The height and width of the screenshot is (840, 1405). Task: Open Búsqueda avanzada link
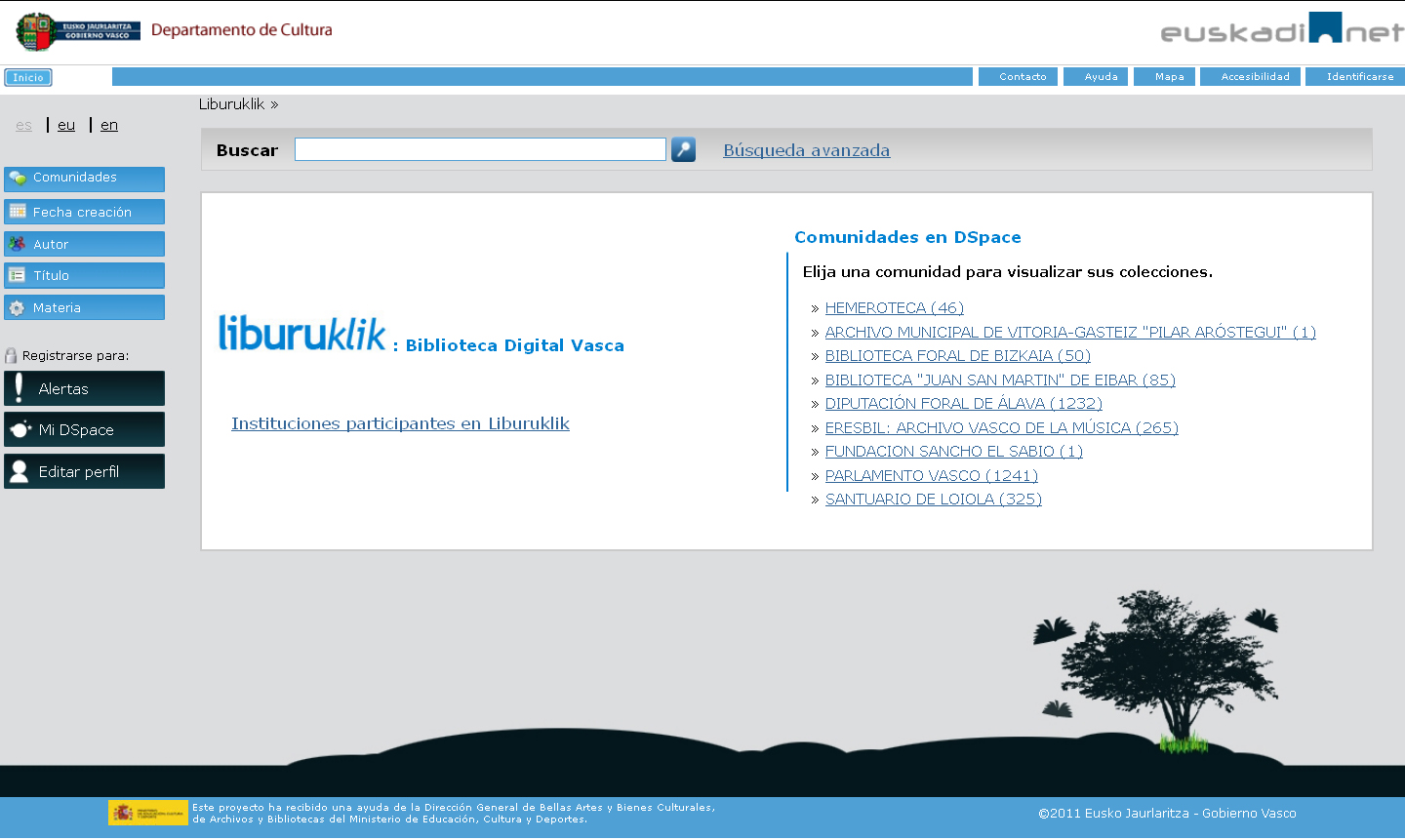807,150
